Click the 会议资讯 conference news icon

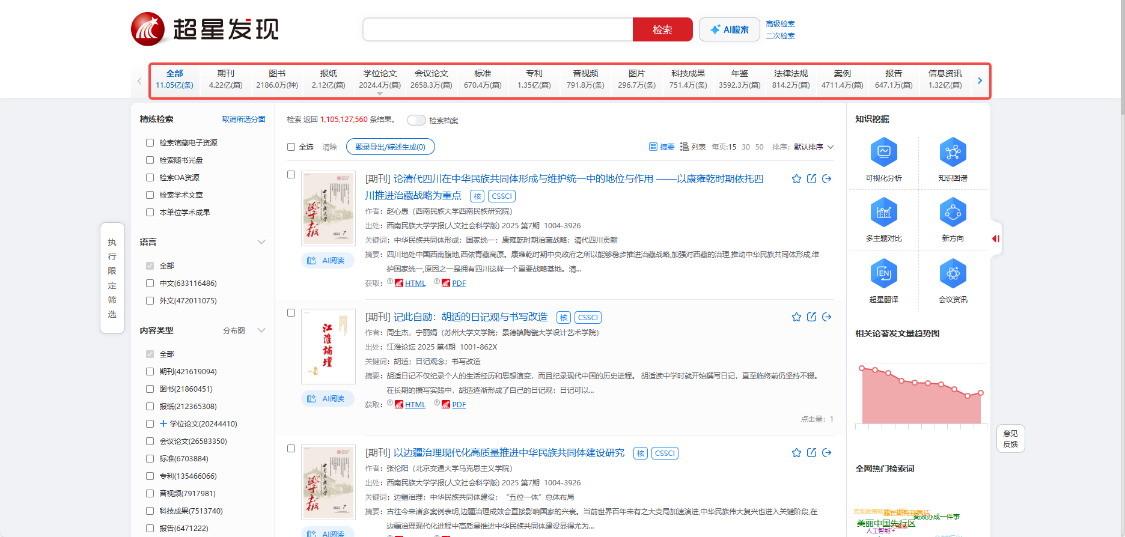click(952, 273)
